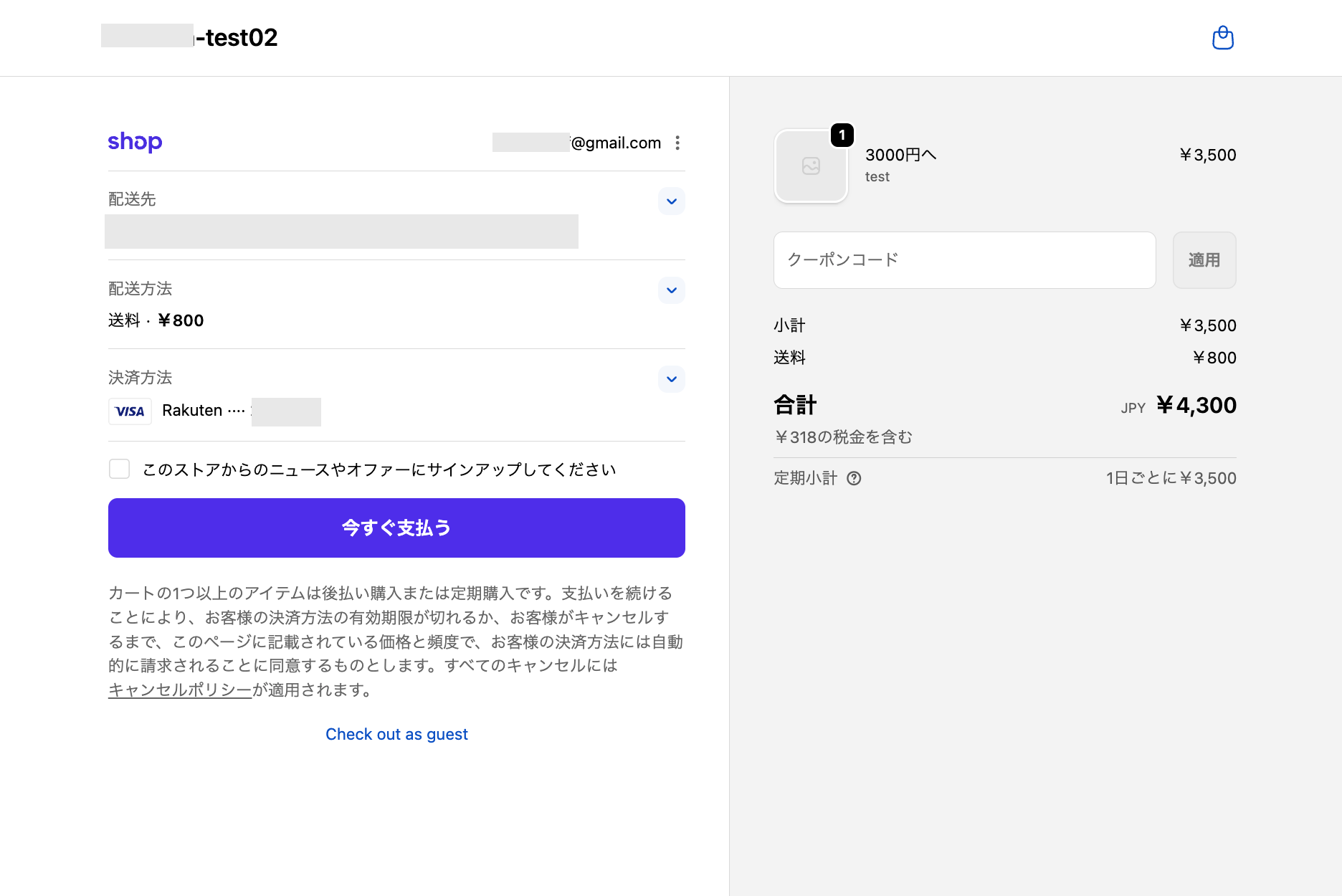This screenshot has height=896, width=1342.
Task: Open the shopping bag cart icon
Action: pyautogui.click(x=1222, y=37)
